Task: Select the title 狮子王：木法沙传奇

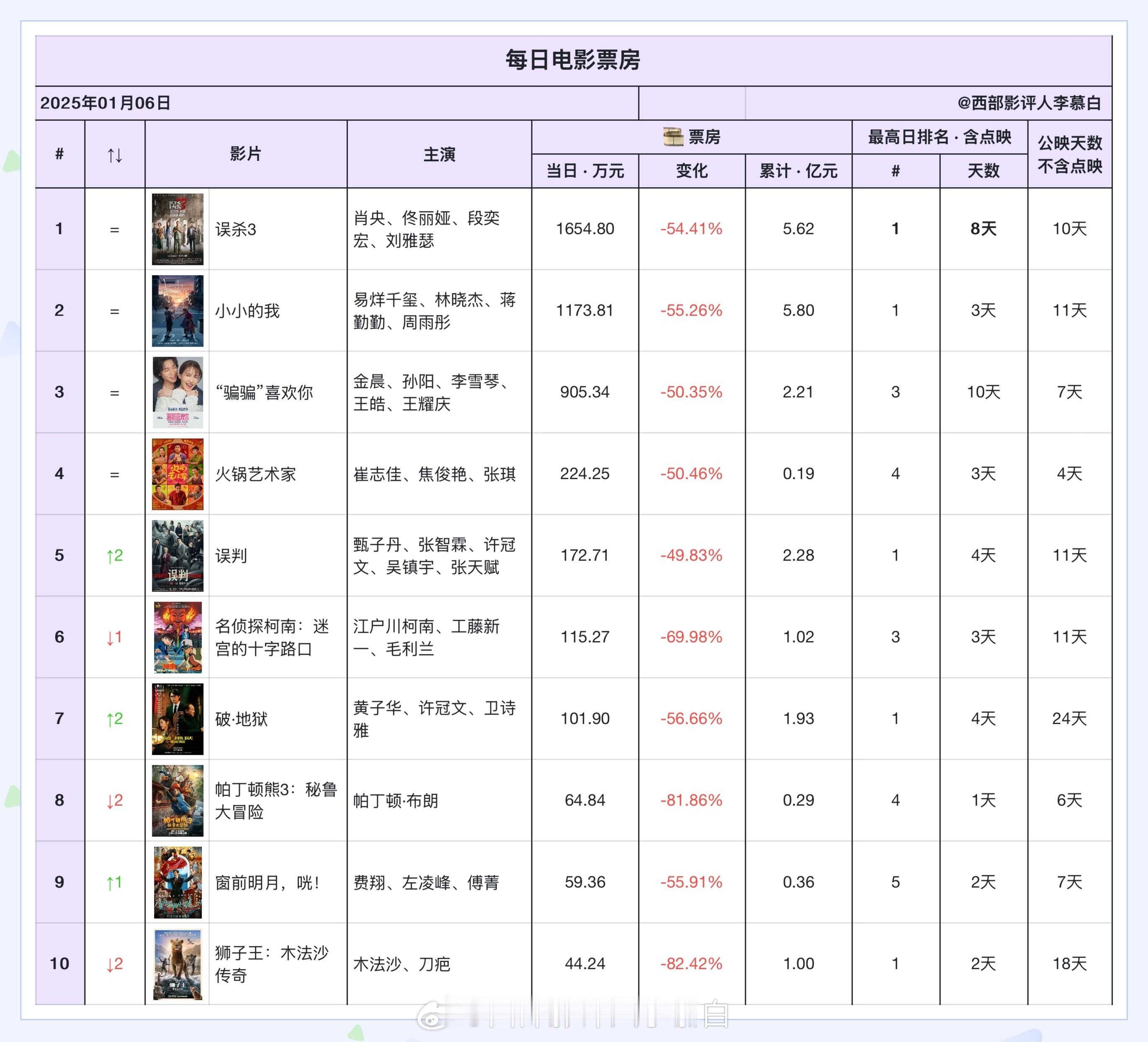Action: (272, 964)
